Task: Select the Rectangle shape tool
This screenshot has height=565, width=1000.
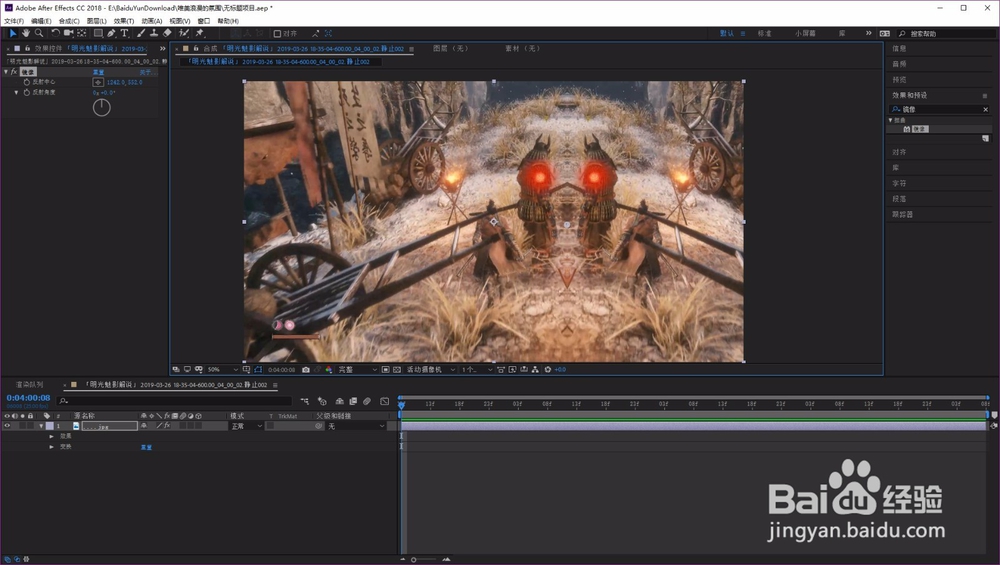Action: click(x=98, y=33)
